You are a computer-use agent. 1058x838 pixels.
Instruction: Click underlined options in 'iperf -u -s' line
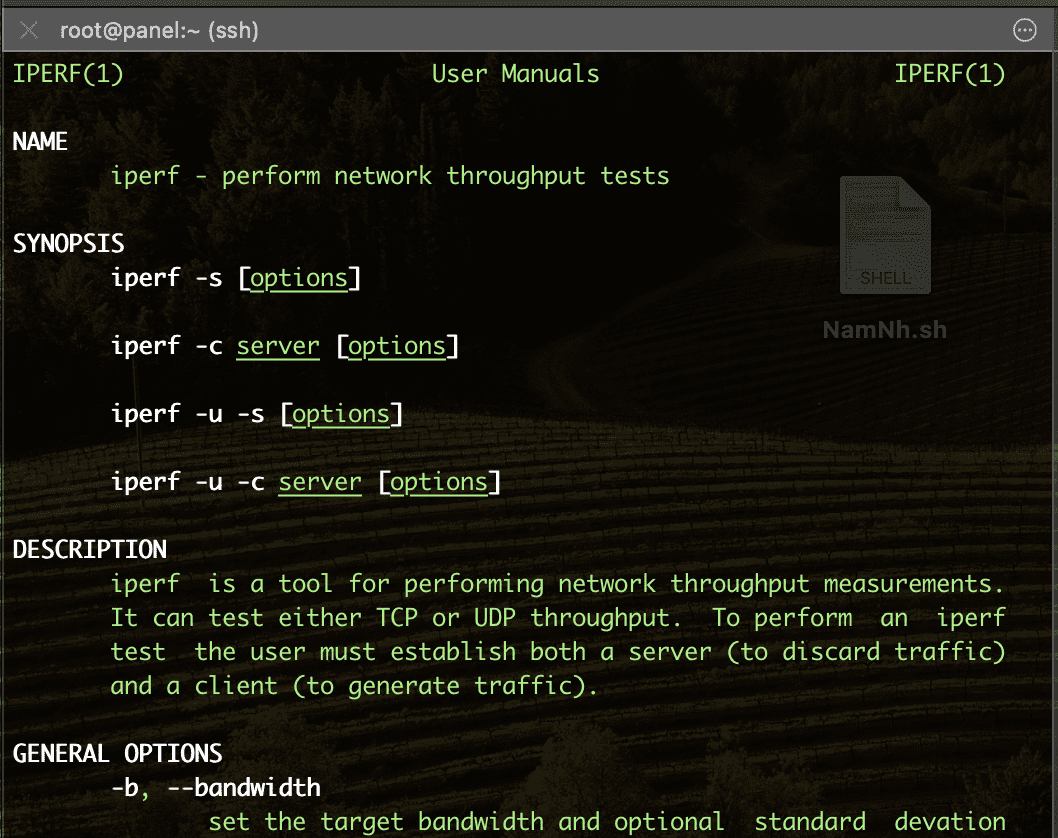pos(340,414)
